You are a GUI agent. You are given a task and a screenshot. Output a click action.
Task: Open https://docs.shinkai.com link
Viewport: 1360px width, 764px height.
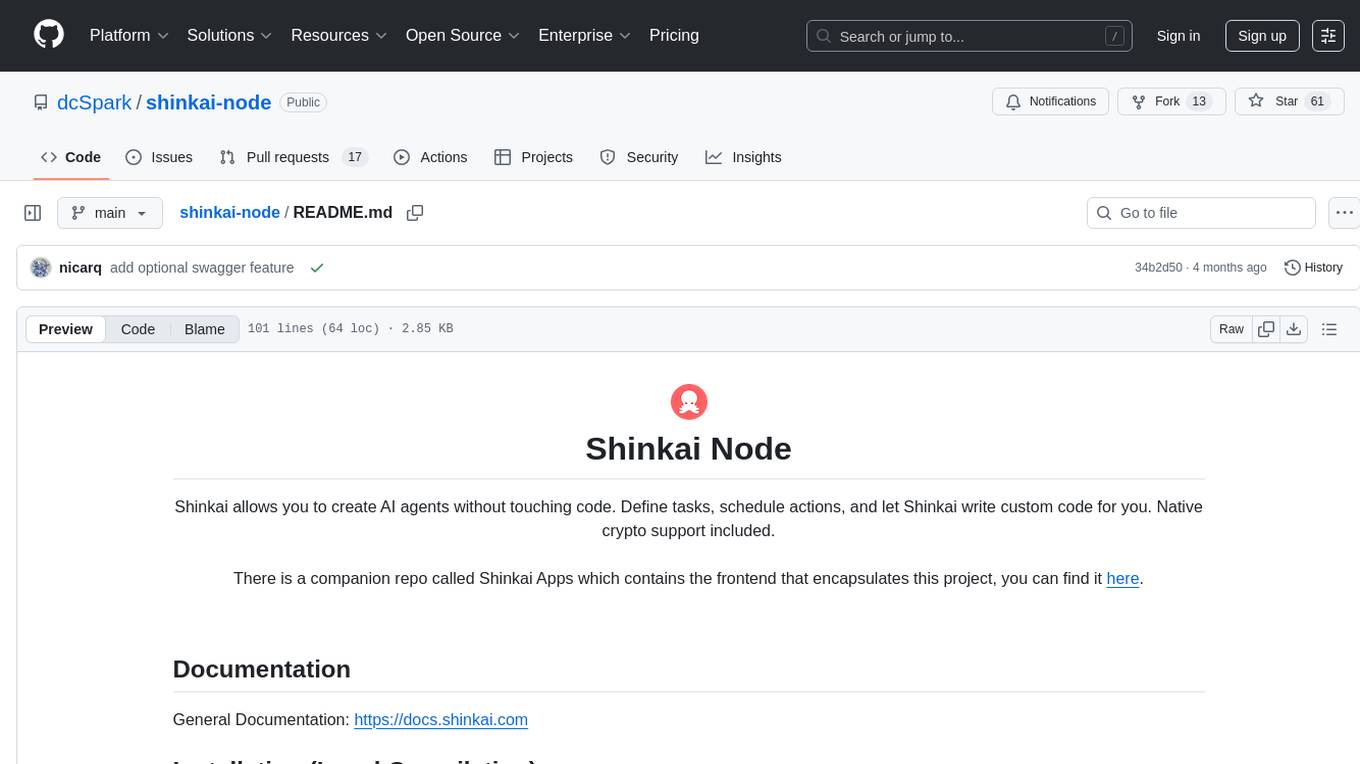441,719
